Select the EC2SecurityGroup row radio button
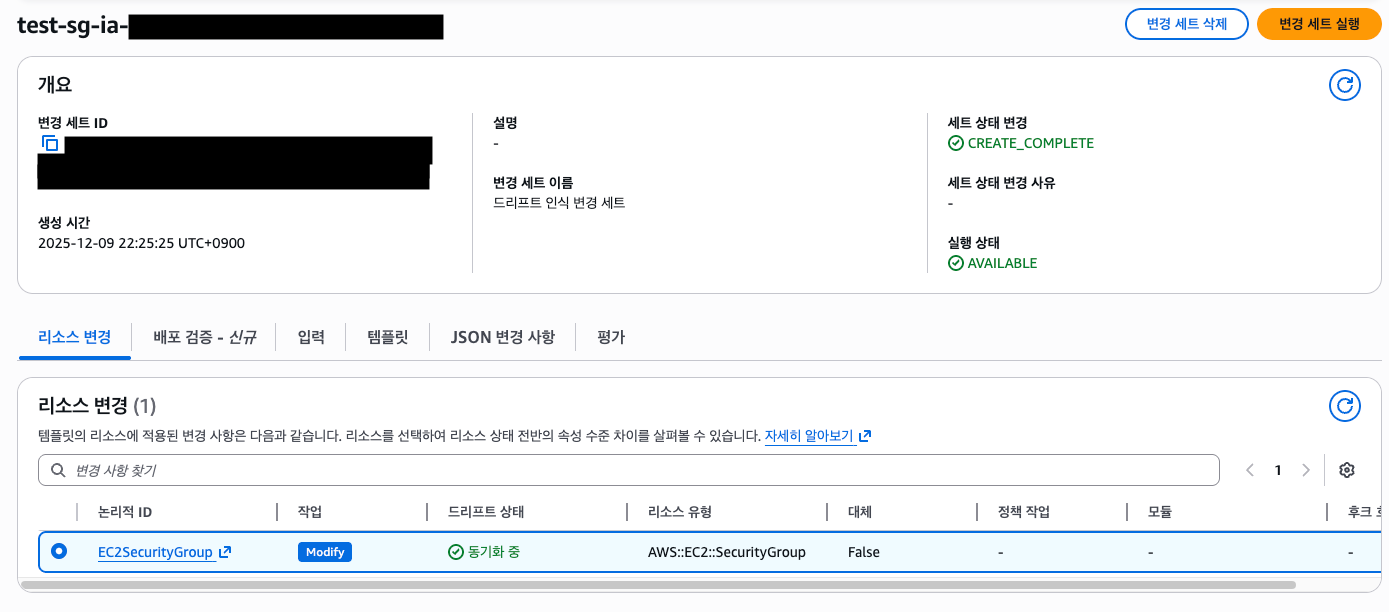The height and width of the screenshot is (612, 1389). pos(59,551)
